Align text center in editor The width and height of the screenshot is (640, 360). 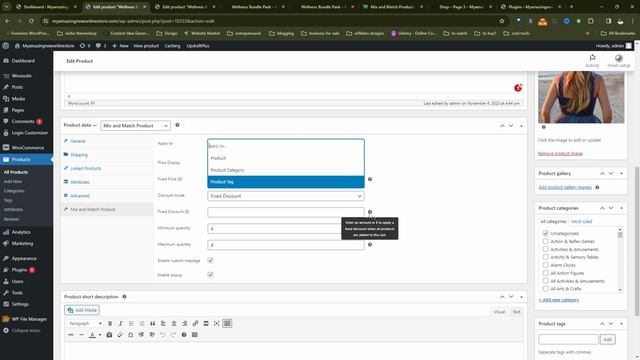tap(174, 323)
